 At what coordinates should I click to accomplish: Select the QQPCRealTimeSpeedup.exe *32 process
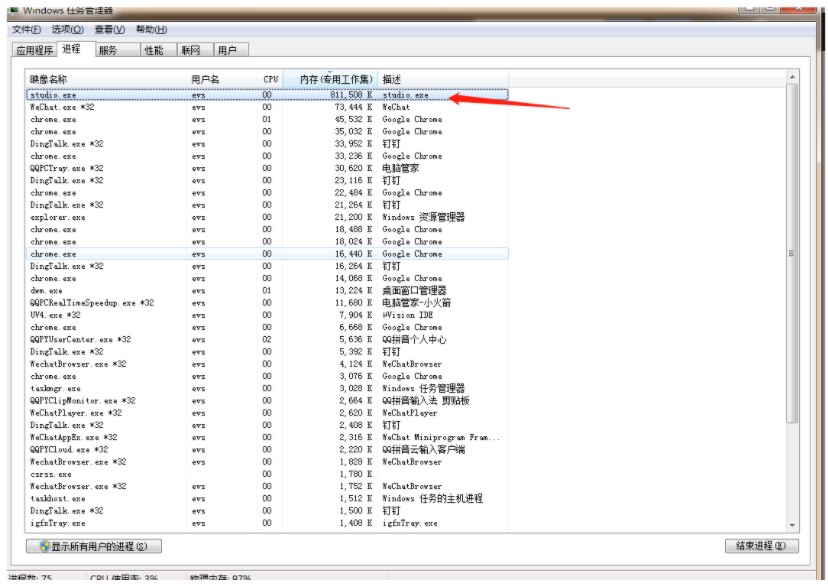[x=267, y=303]
